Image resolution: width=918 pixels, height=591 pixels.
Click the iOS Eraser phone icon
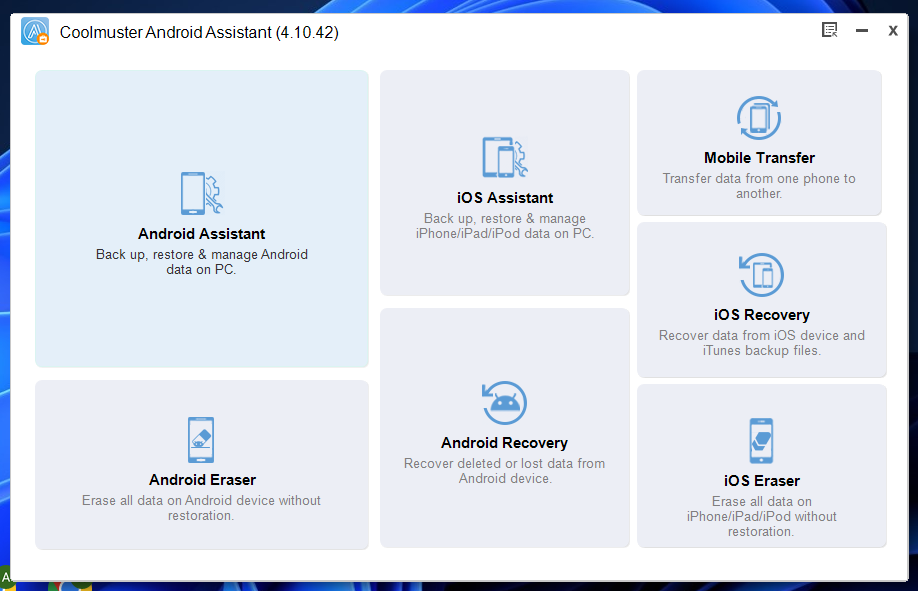tap(761, 440)
